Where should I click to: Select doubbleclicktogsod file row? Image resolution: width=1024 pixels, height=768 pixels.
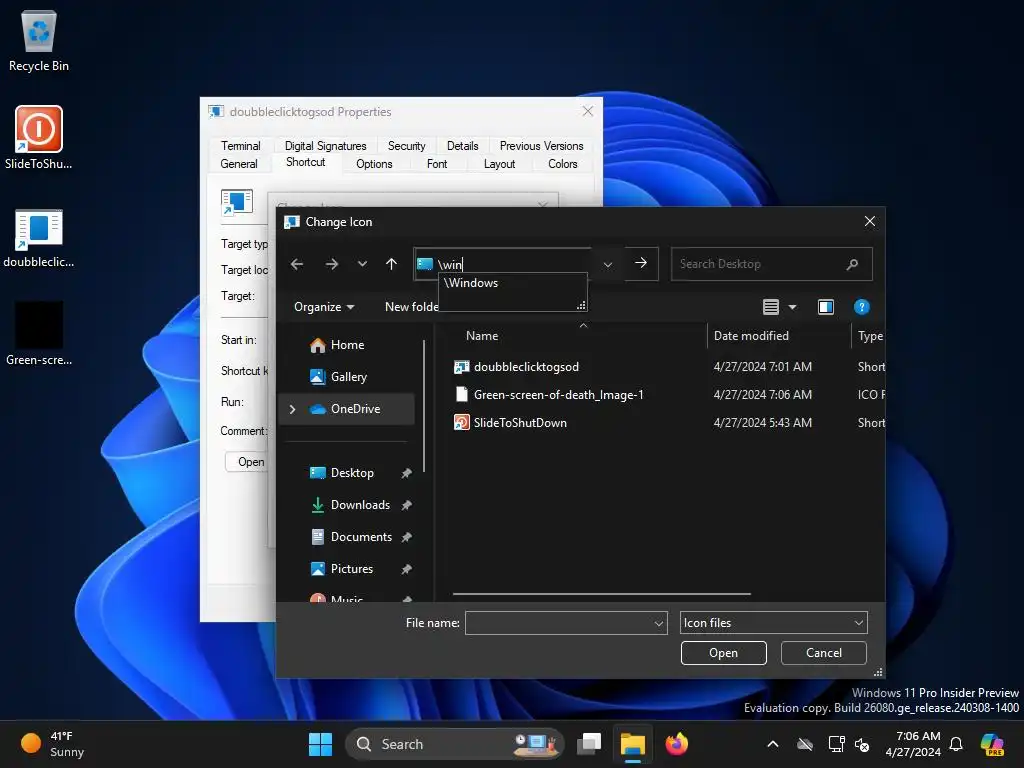(667, 367)
